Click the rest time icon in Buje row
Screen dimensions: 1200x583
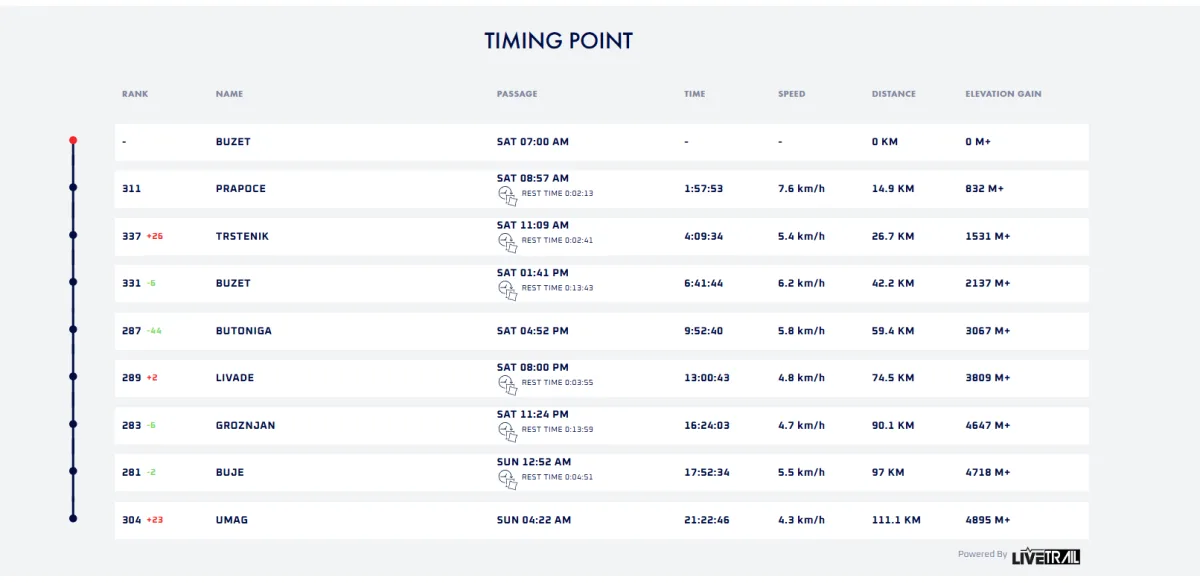[x=507, y=479]
